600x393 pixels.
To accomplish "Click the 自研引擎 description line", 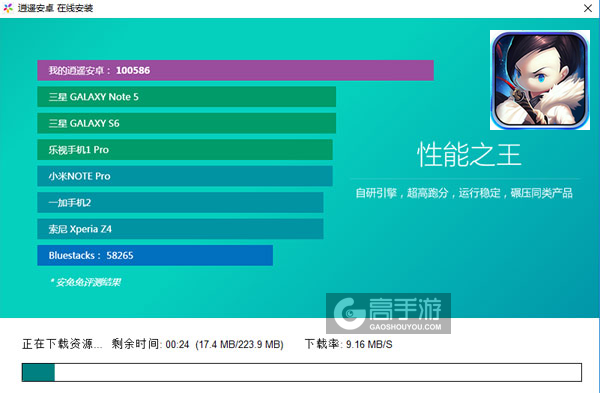I will 464,193.
